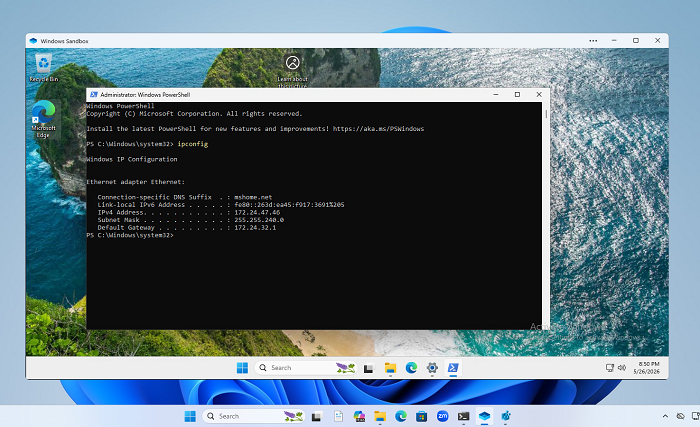Image resolution: width=700 pixels, height=427 pixels.
Task: Close the Windows Sandbox window
Action: pos(657,41)
